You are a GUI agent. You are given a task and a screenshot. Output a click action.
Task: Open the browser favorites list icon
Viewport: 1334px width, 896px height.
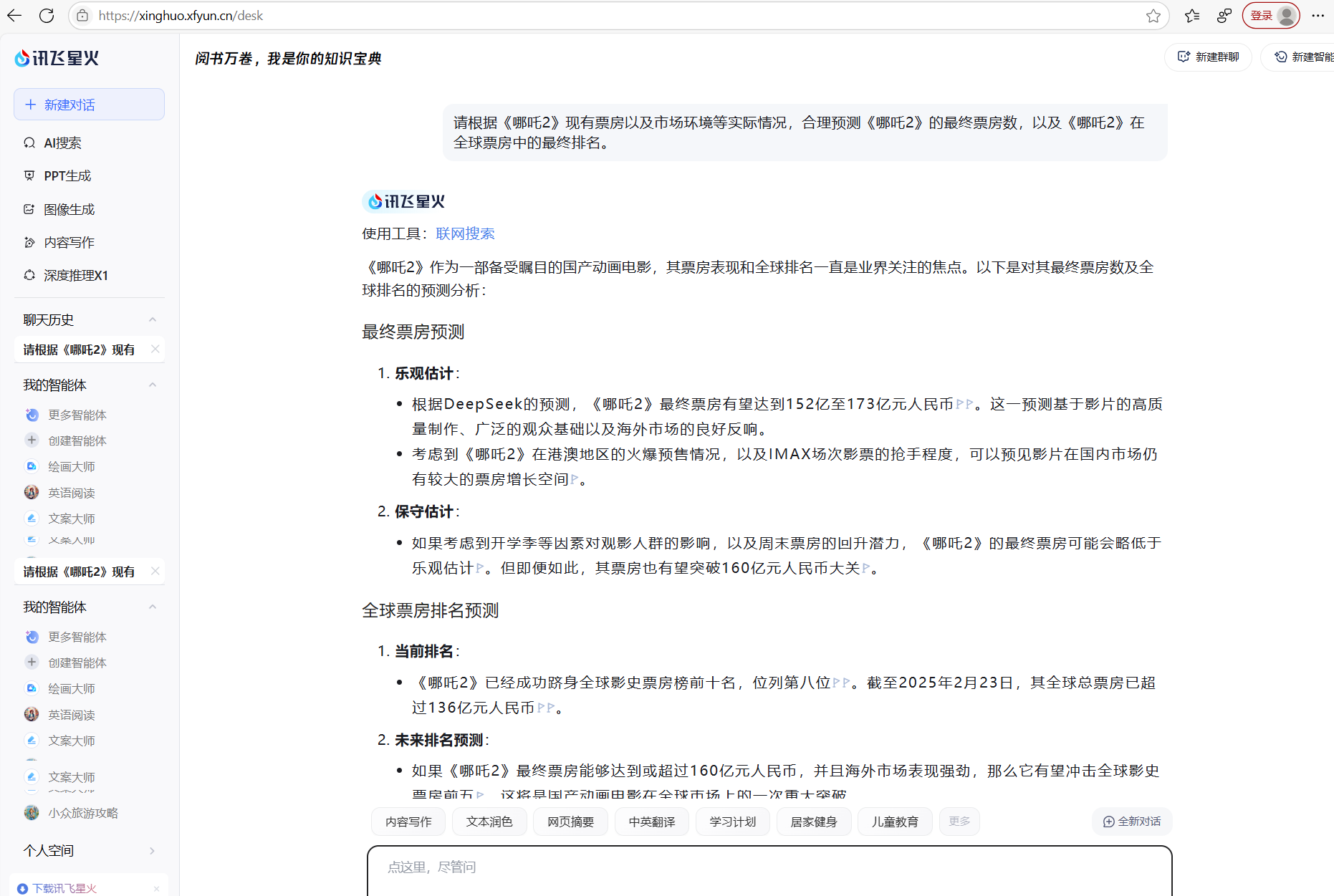[1191, 16]
